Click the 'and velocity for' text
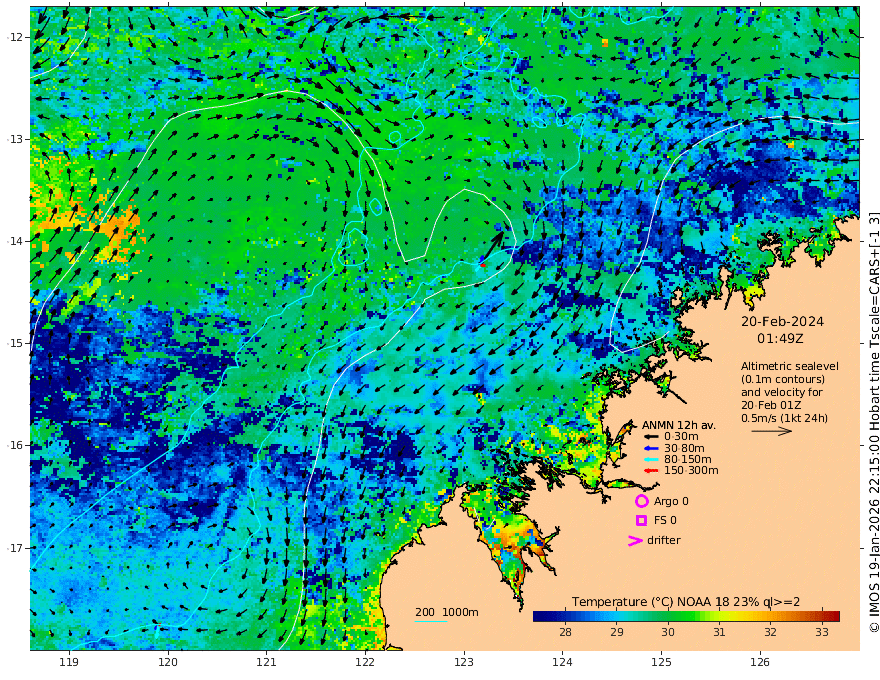This screenshot has height=680, width=880. (x=782, y=392)
